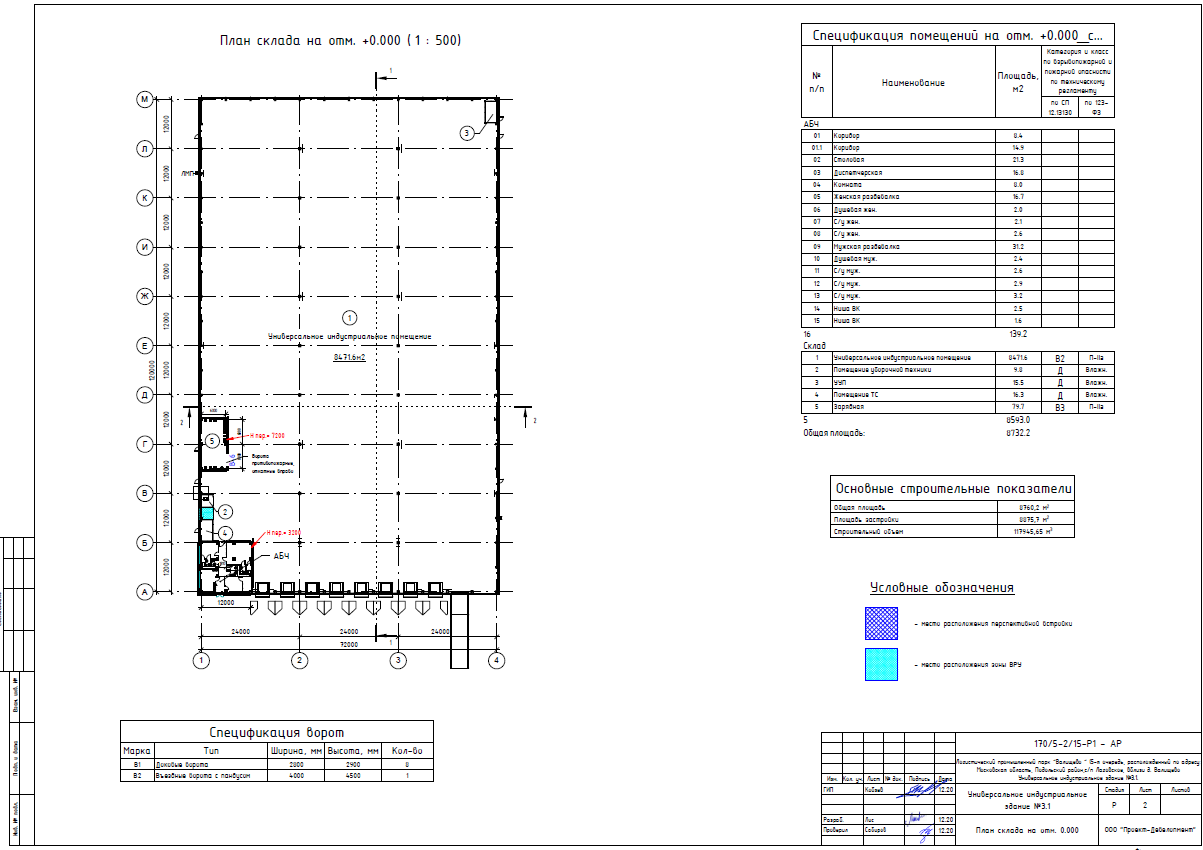Select grid axis bubble Ж
Image resolution: width=1203 pixels, height=850 pixels.
[144, 297]
